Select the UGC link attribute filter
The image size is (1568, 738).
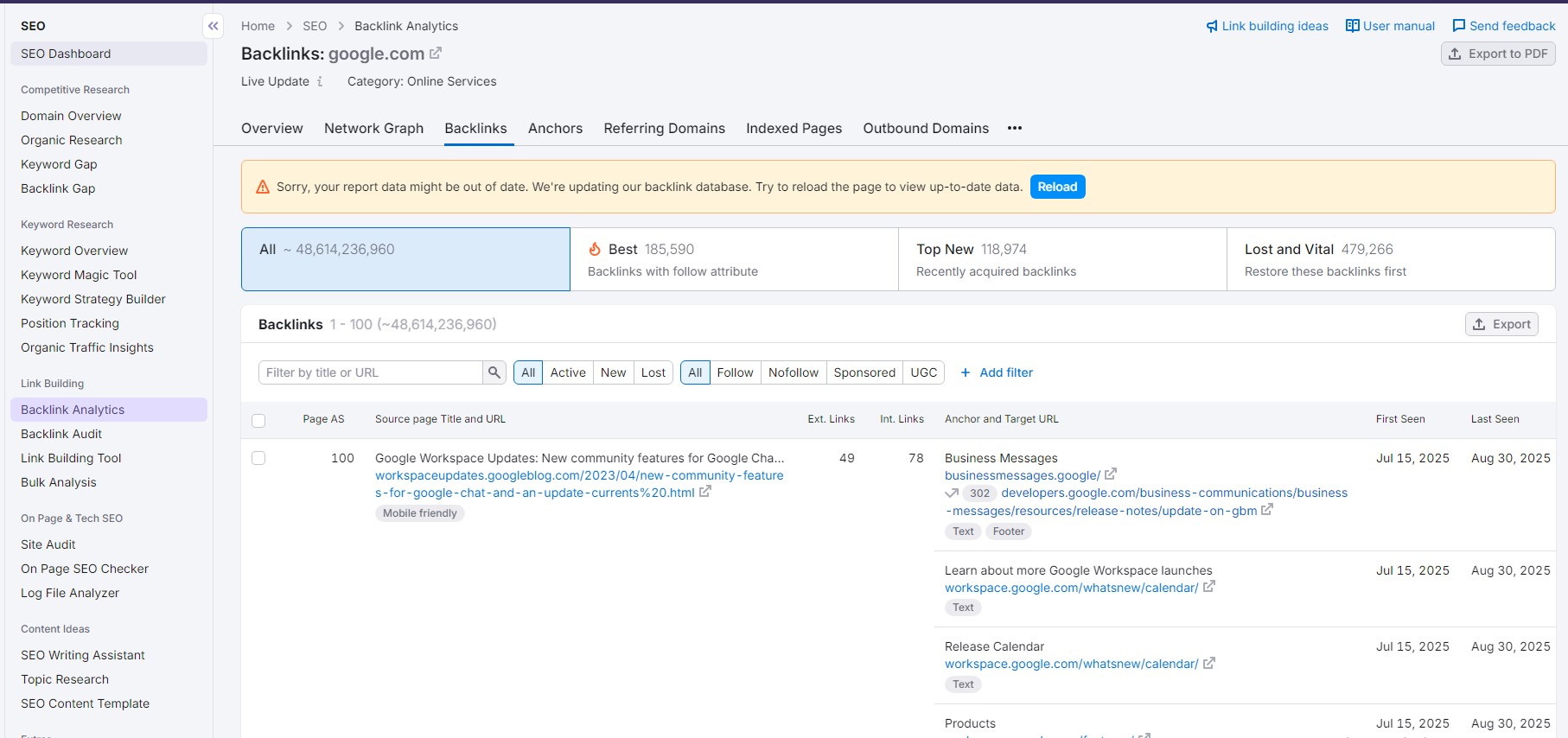(924, 372)
